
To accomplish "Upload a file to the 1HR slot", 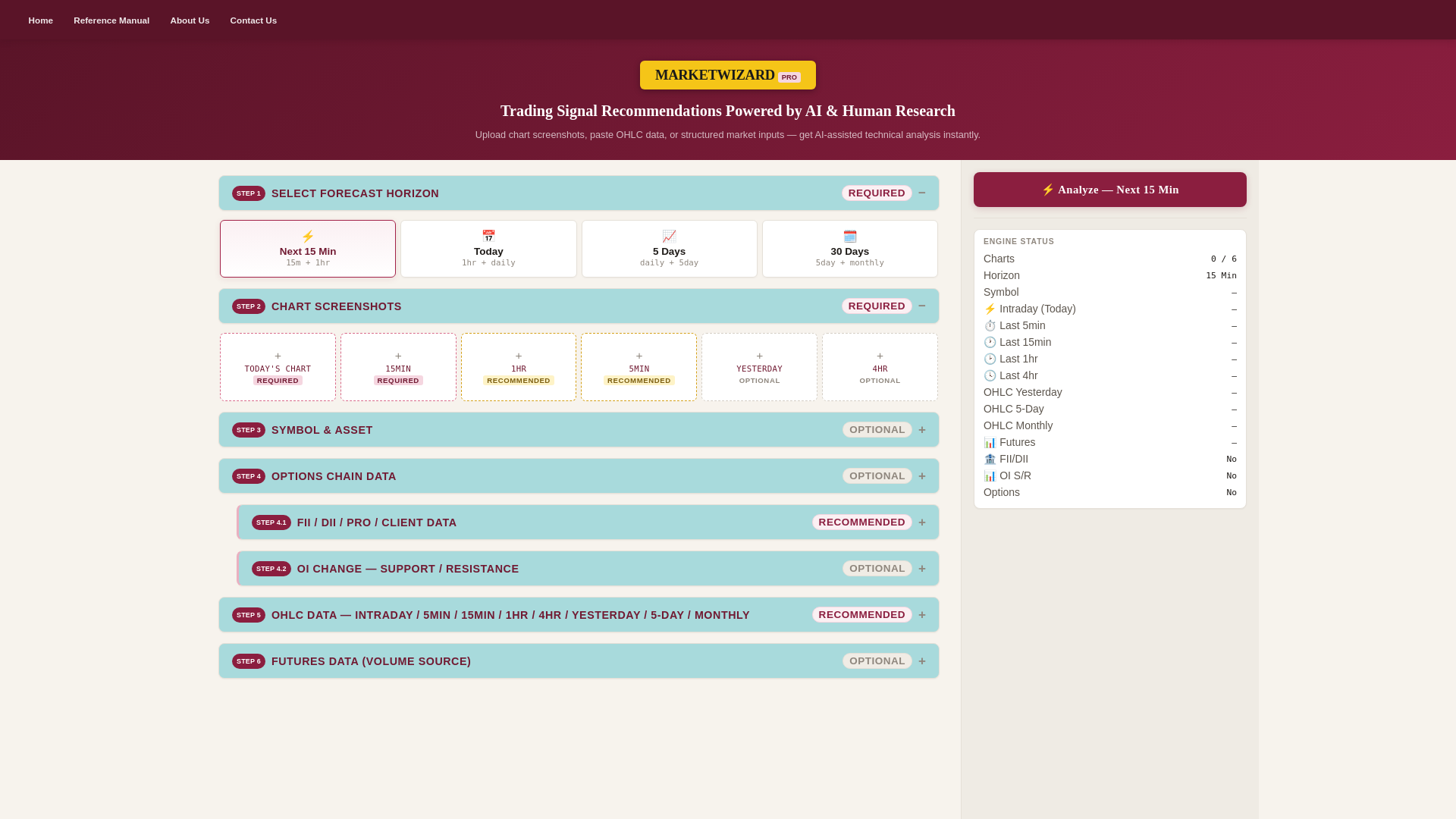I will pos(519,367).
